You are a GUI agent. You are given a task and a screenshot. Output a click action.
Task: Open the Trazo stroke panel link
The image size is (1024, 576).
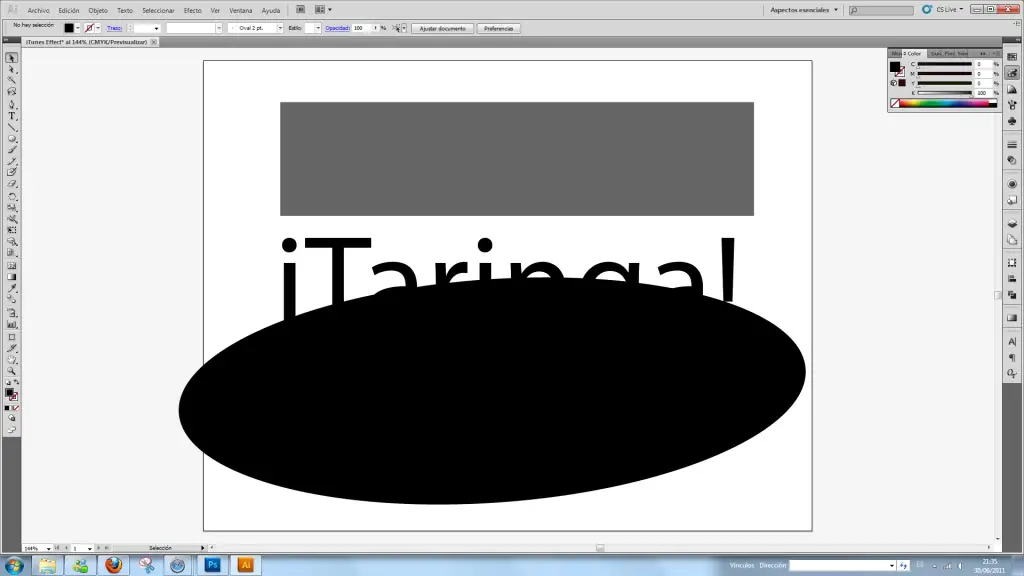point(114,28)
